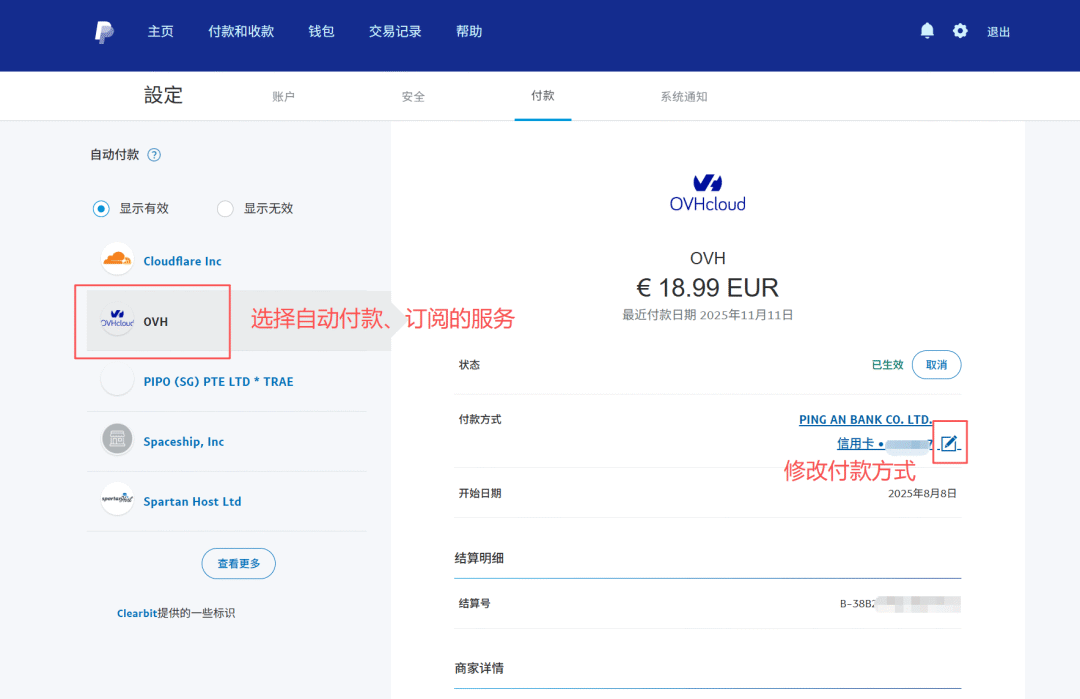Click the 查看更多 button

click(x=238, y=563)
